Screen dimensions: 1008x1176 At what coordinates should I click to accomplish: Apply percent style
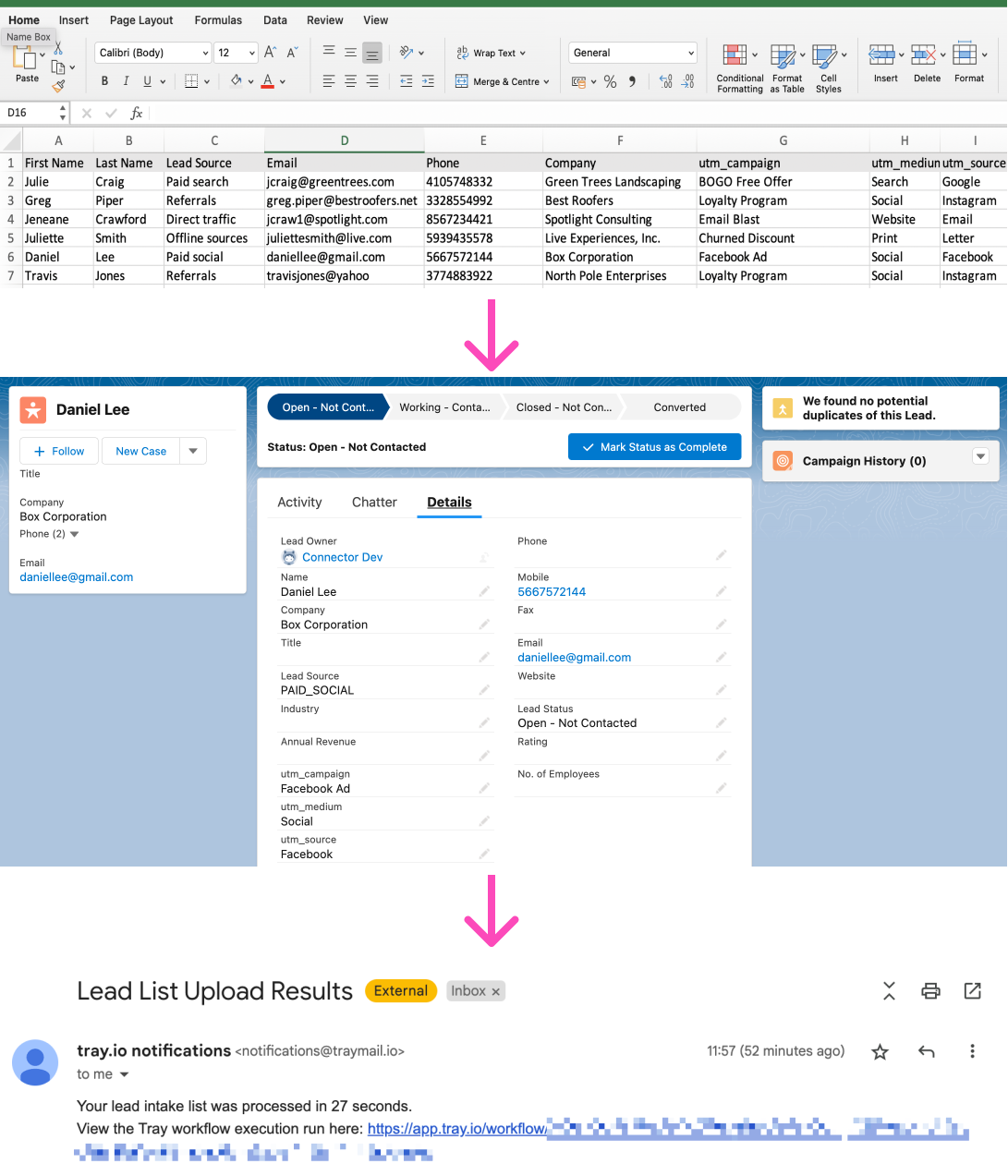pos(610,81)
